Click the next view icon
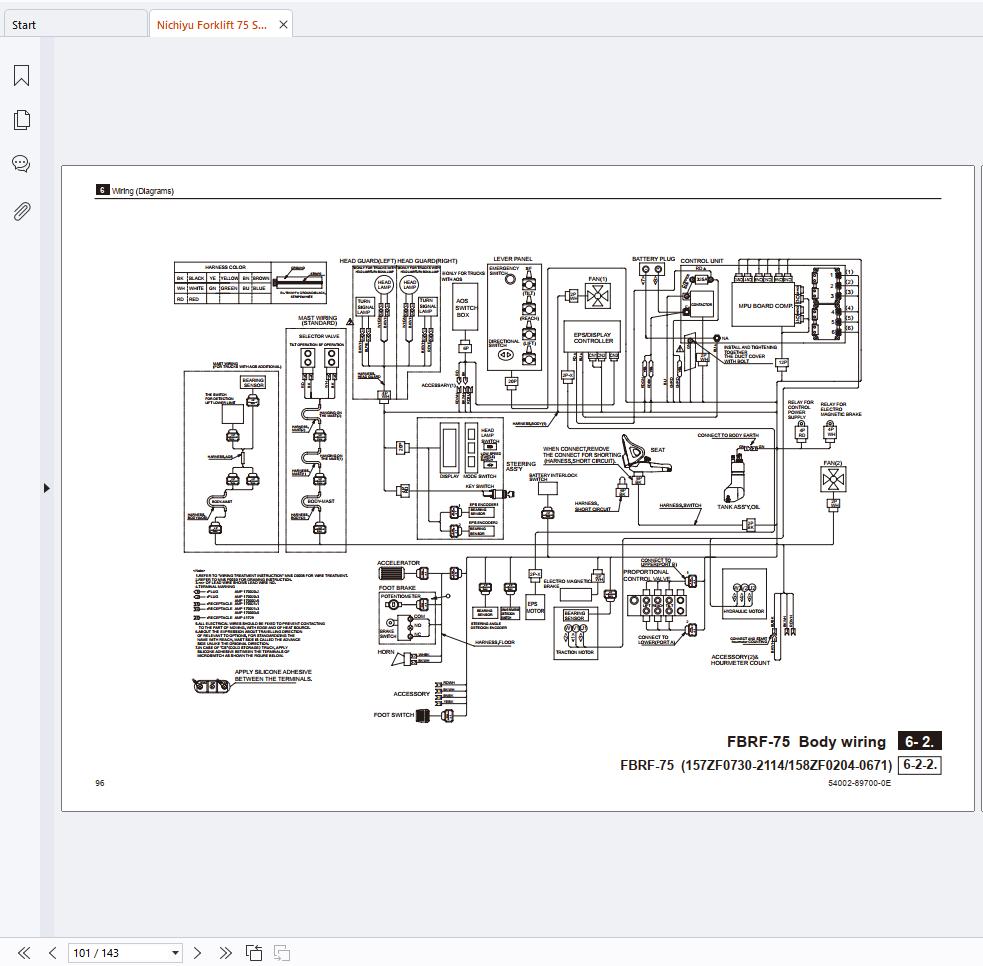 click(x=281, y=953)
